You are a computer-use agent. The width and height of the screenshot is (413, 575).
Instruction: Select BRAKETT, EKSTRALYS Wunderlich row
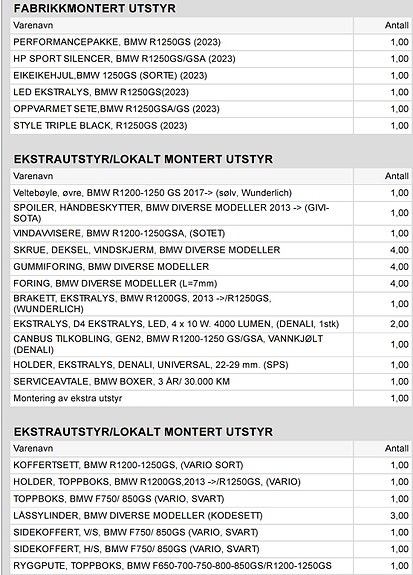(x=211, y=304)
